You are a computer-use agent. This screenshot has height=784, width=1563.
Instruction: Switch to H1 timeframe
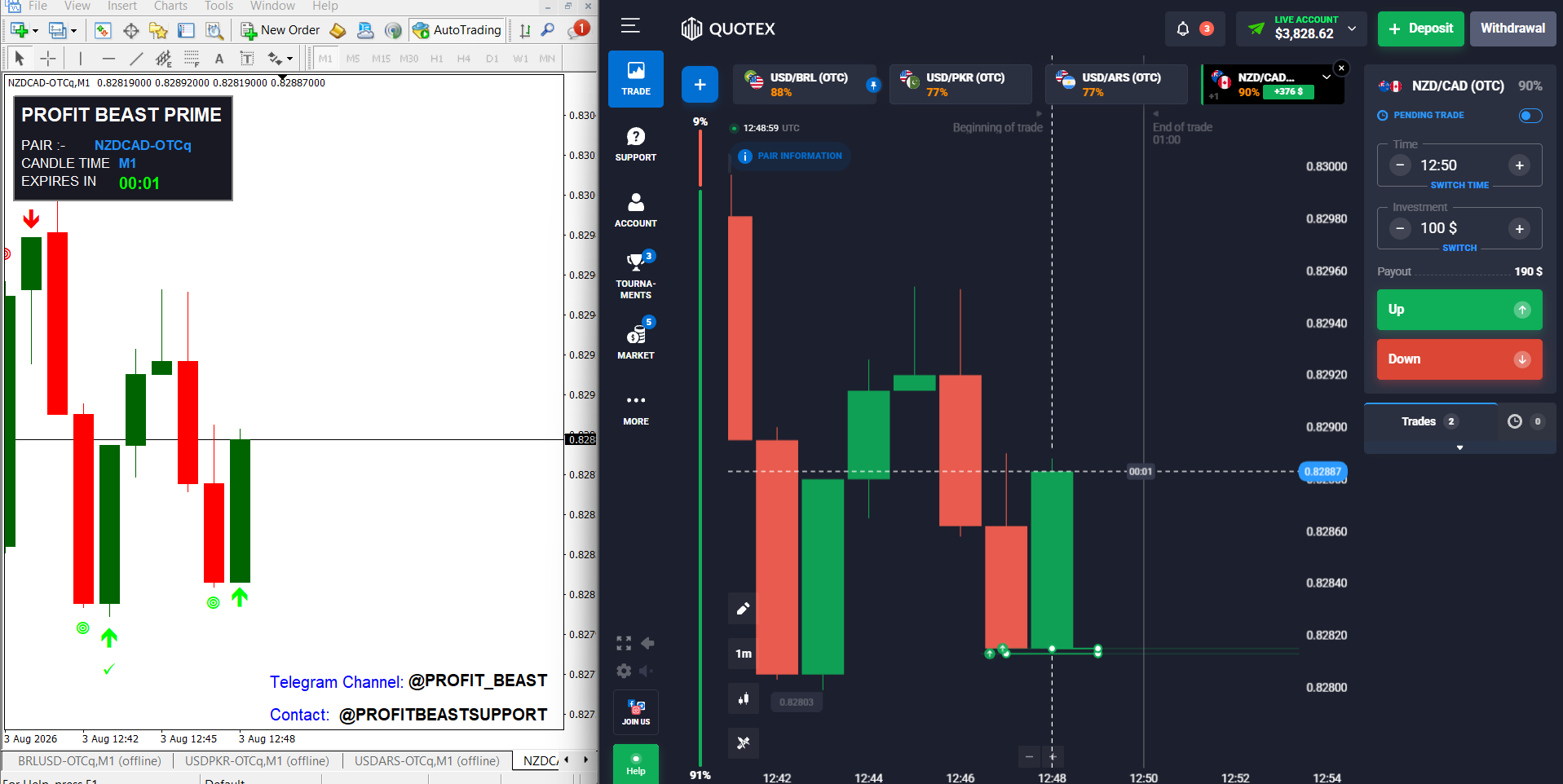(437, 59)
